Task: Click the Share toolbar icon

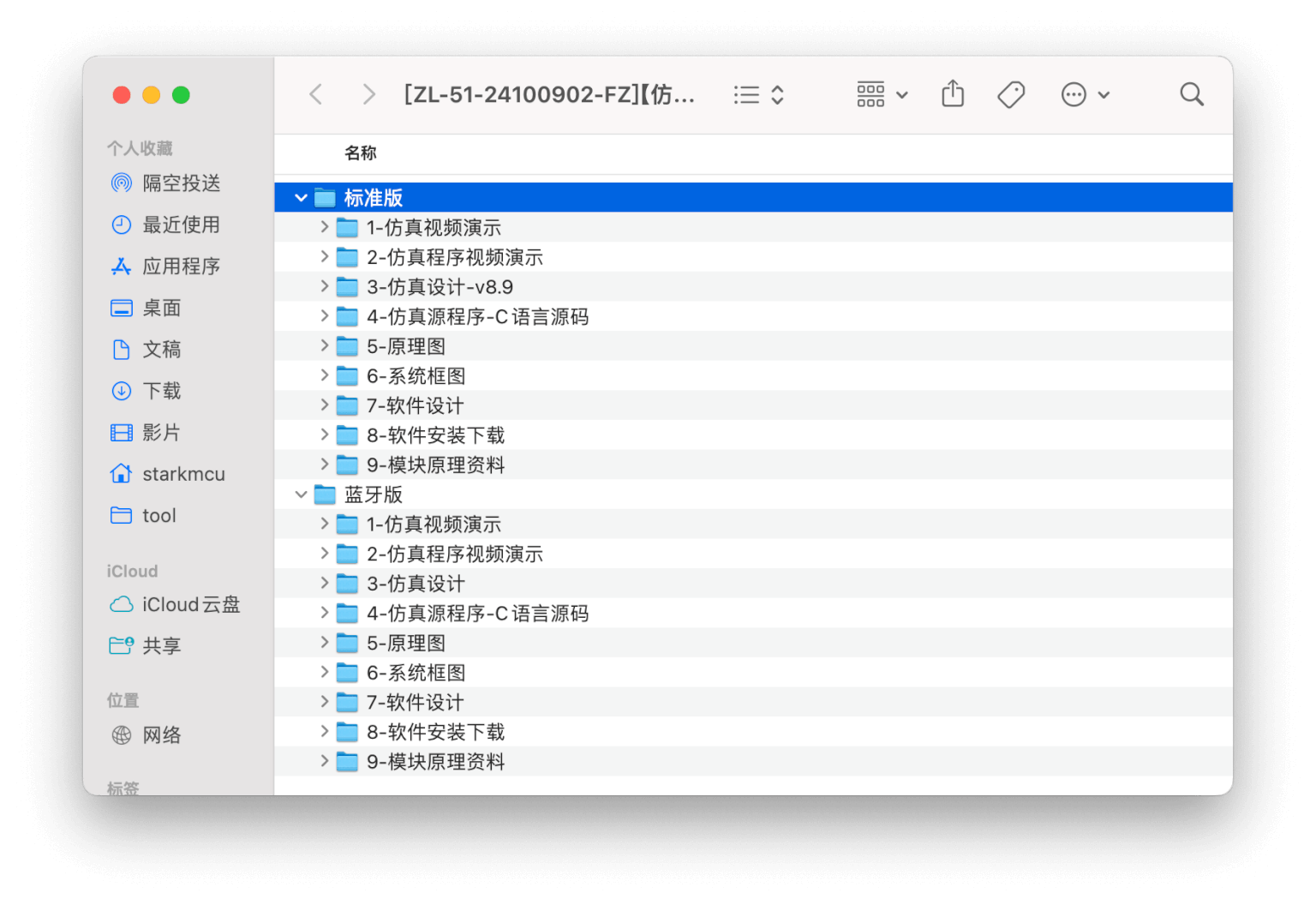Action: (953, 93)
